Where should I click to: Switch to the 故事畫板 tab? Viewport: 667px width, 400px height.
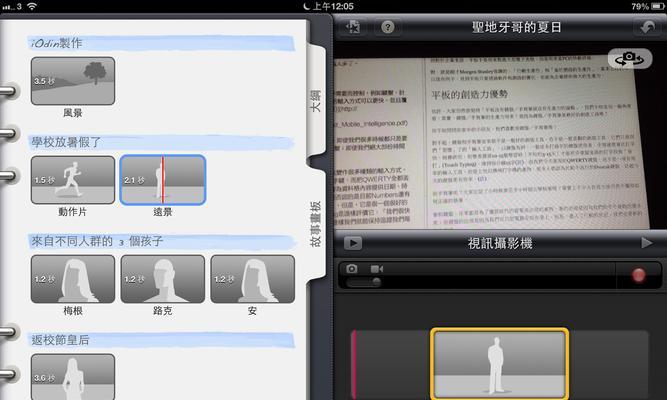tap(315, 224)
